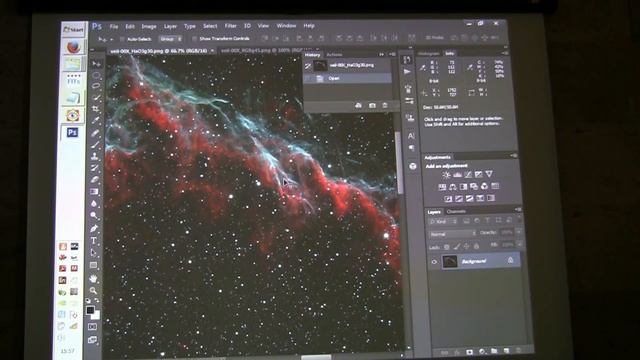Open the Adjustments panel flyout menu
This screenshot has height=360, width=640.
[513, 156]
